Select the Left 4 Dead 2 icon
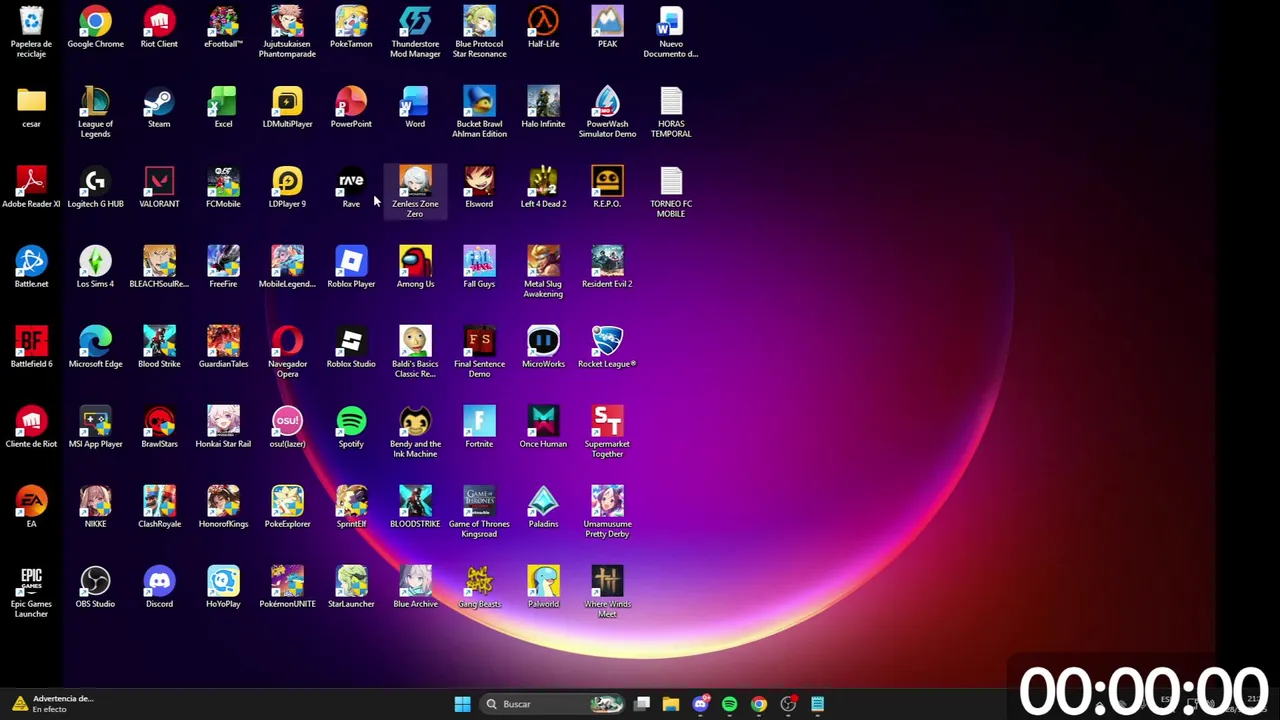This screenshot has width=1280, height=720. click(543, 187)
